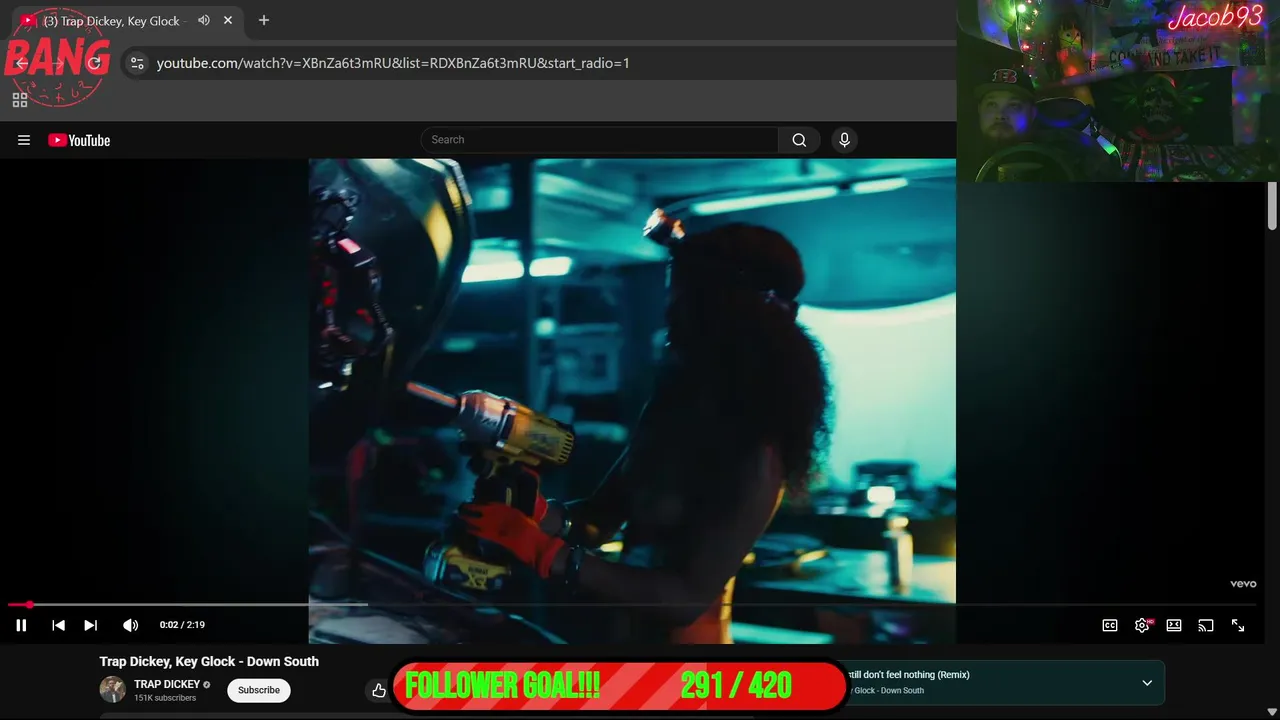Go to the YouTube home logo
The width and height of the screenshot is (1280, 720).
click(x=79, y=140)
